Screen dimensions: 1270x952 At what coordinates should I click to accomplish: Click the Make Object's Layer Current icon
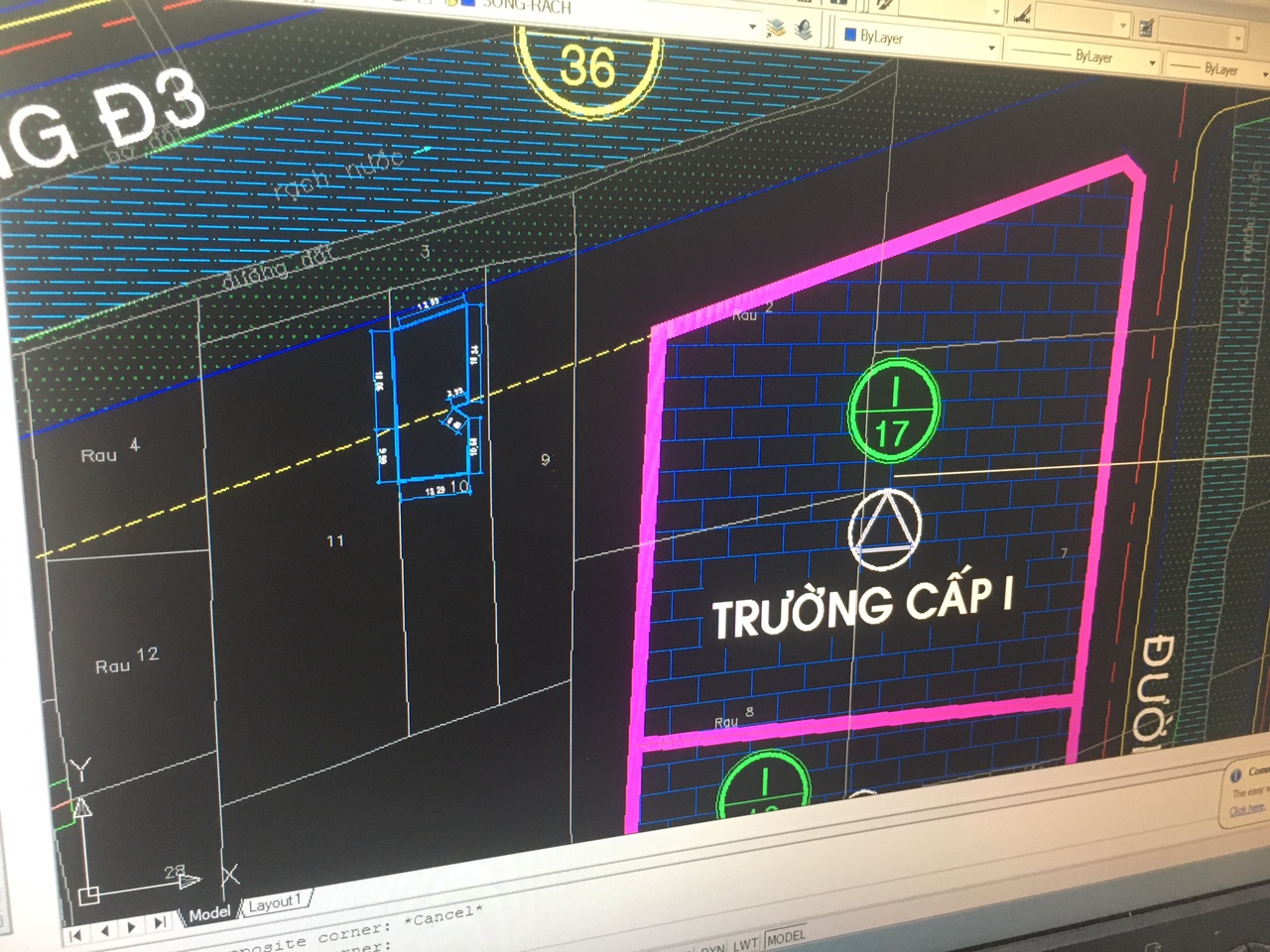click(776, 28)
